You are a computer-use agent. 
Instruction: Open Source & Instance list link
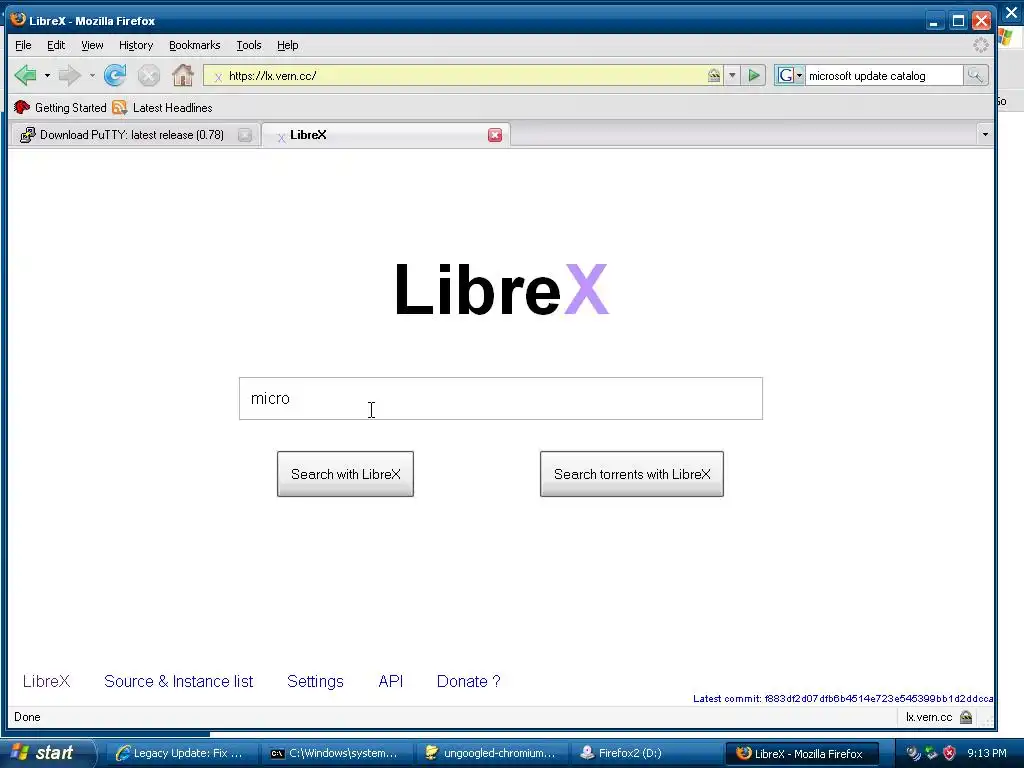click(x=178, y=681)
